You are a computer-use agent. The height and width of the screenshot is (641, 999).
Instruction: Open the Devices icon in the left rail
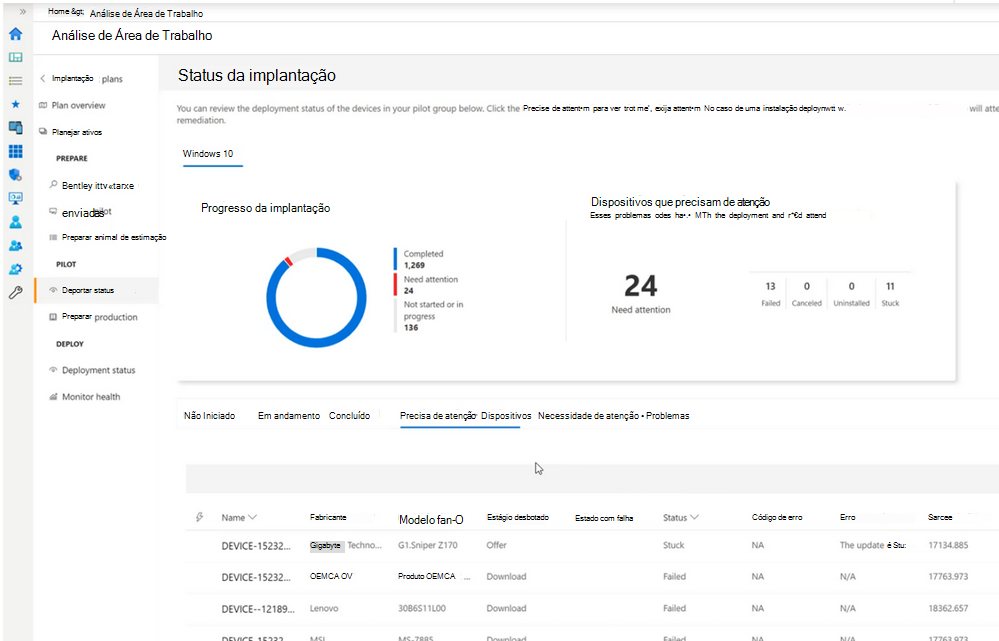click(x=16, y=127)
